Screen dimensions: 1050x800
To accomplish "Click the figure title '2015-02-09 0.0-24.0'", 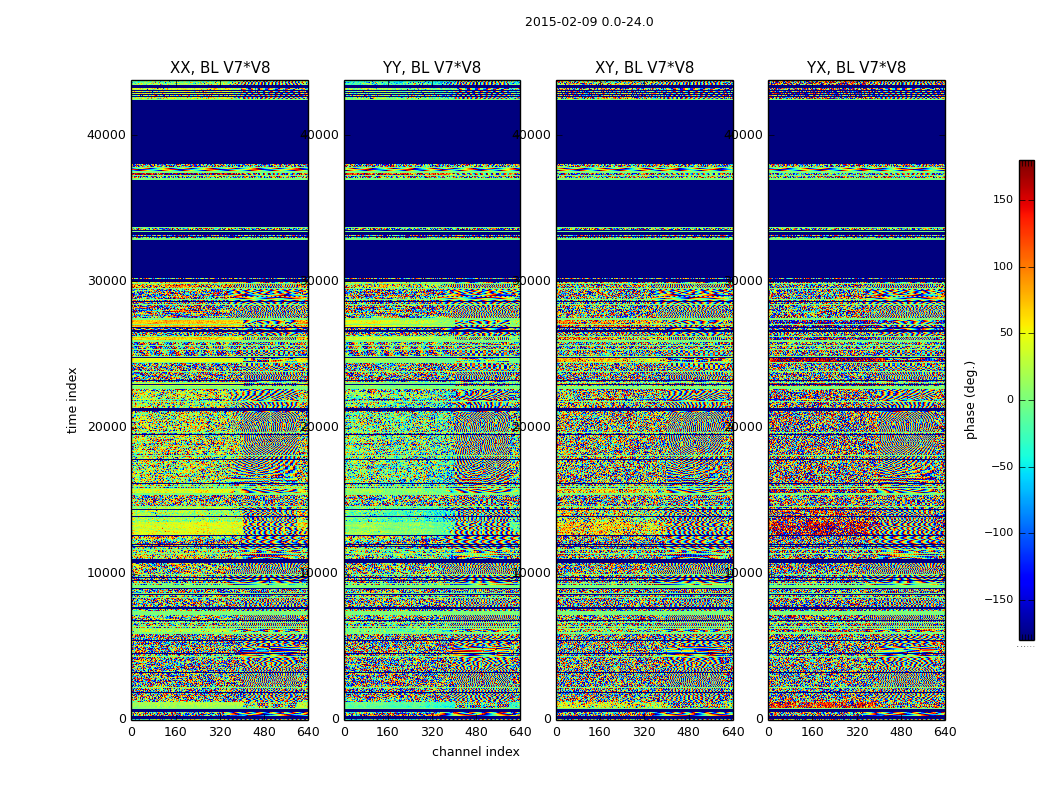I will pos(589,22).
